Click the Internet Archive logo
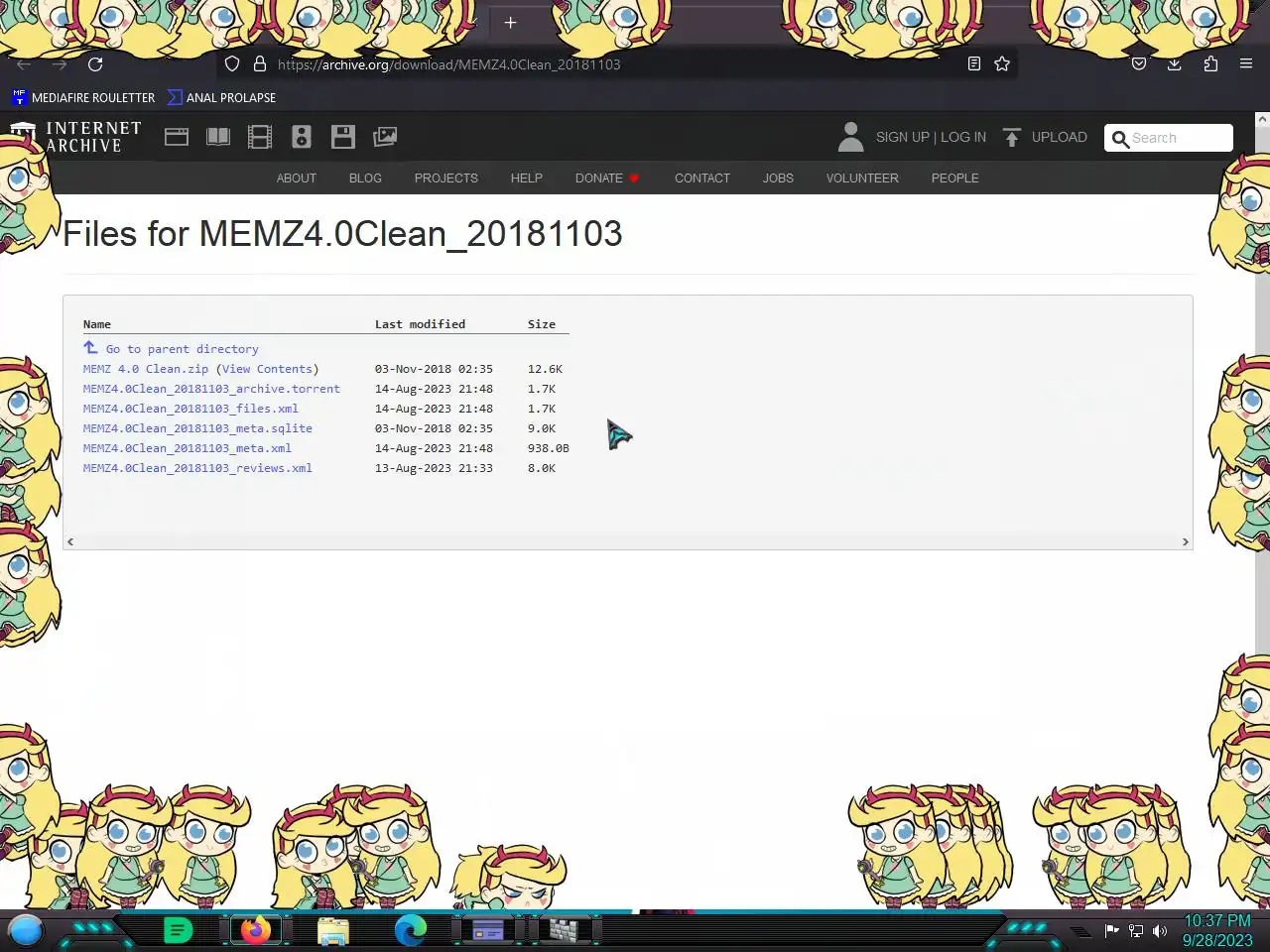Screen dimensions: 1270x952 point(75,137)
